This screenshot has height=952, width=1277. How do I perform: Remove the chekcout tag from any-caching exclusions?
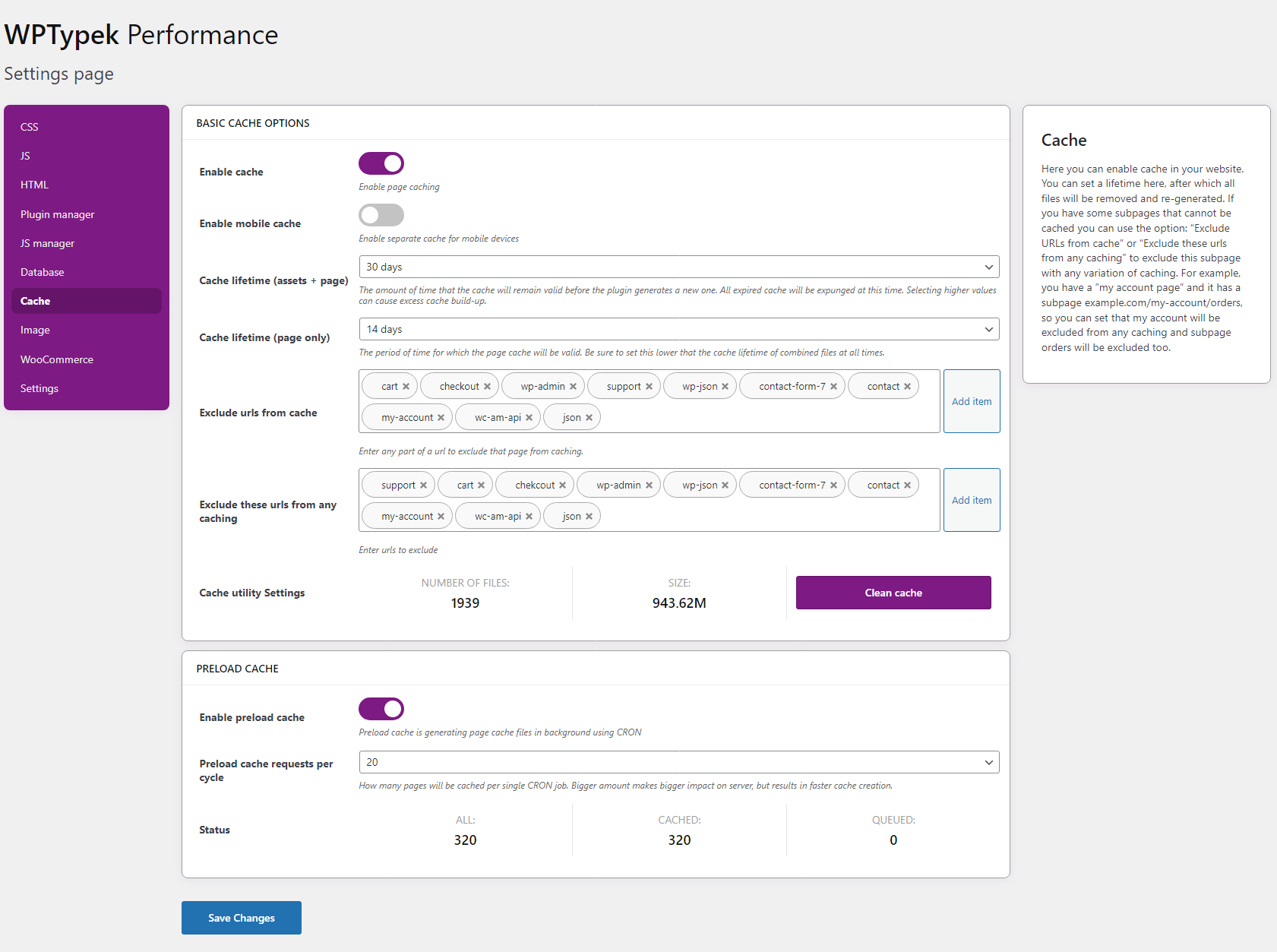(562, 485)
